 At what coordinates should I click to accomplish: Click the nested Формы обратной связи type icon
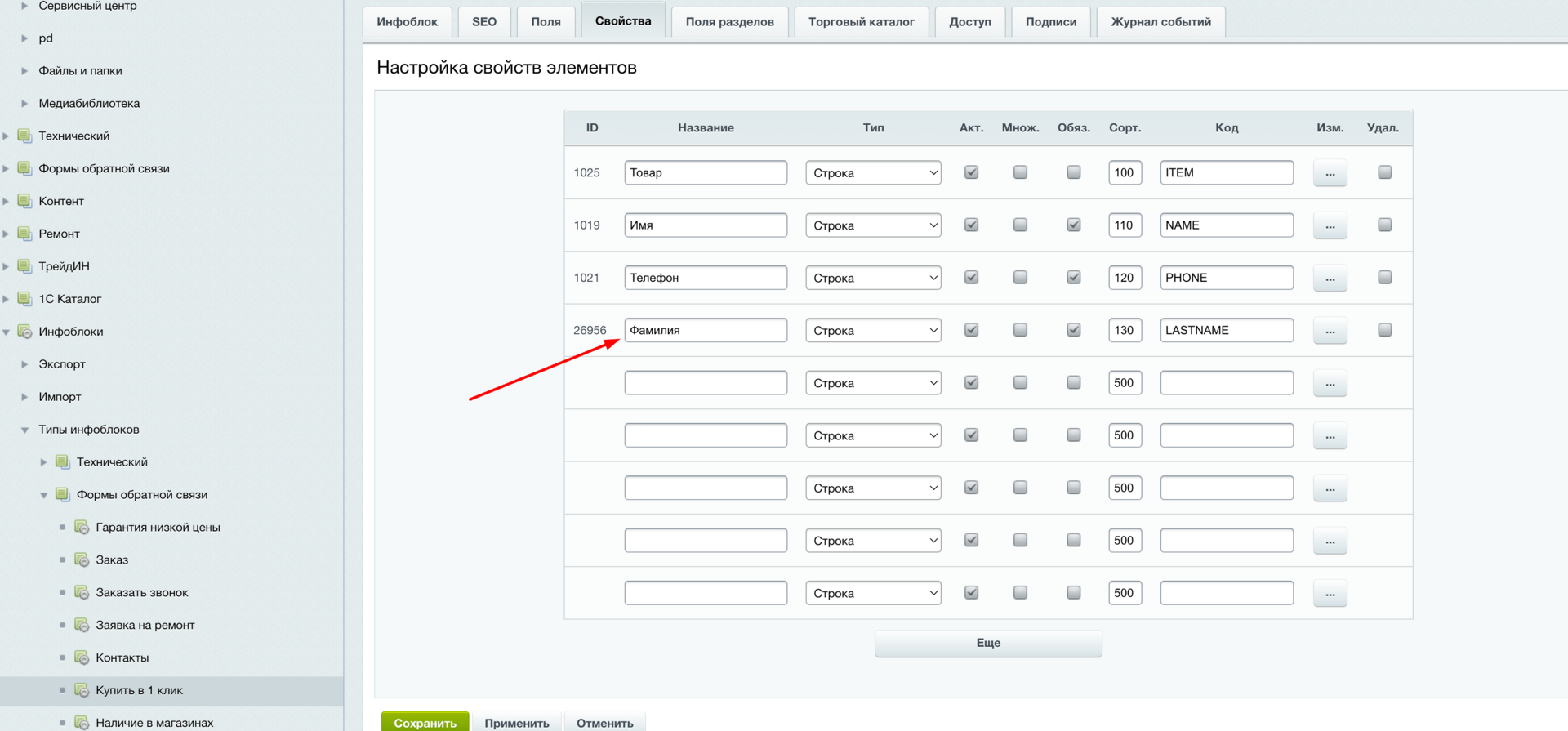click(62, 494)
